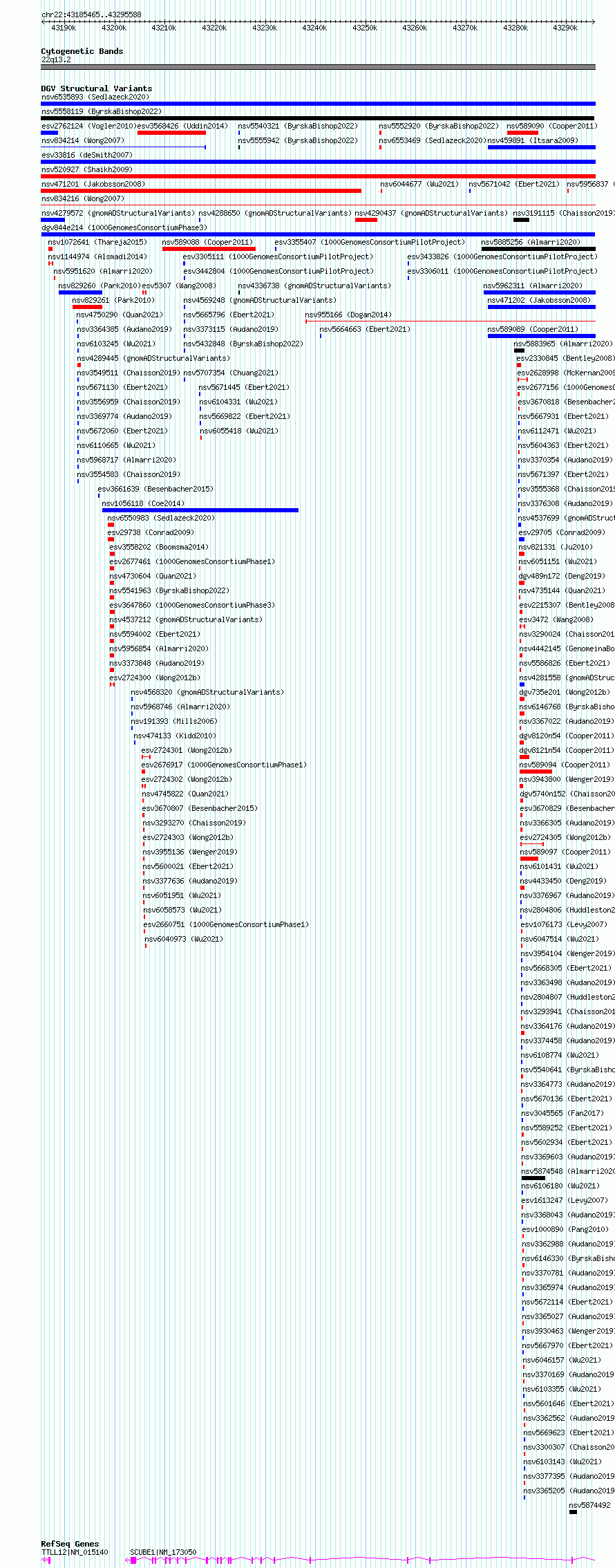Select esv3472 (Wang2008) label
The image size is (615, 1568).
point(556,619)
